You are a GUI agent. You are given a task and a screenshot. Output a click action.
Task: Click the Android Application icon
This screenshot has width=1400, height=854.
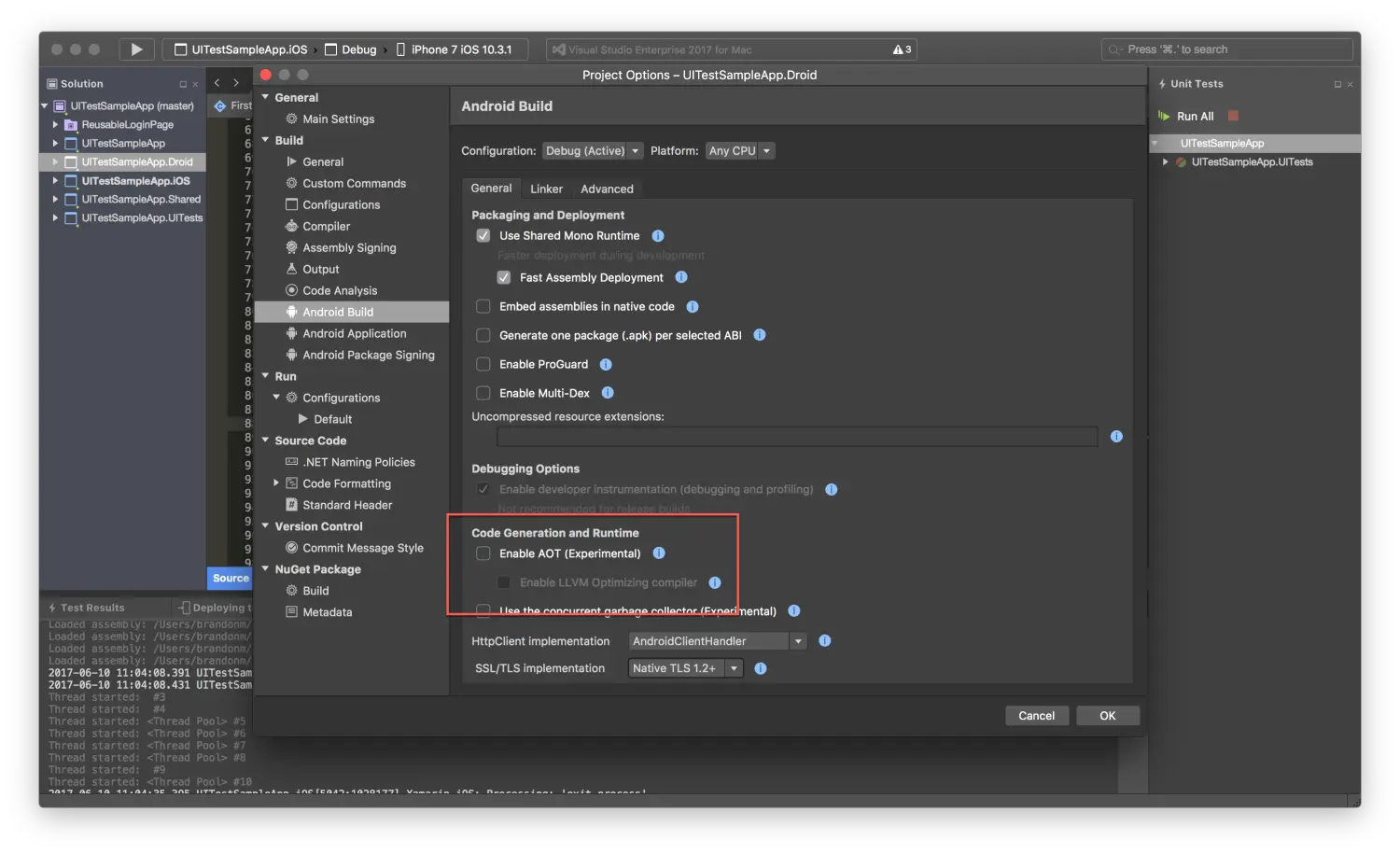click(291, 333)
